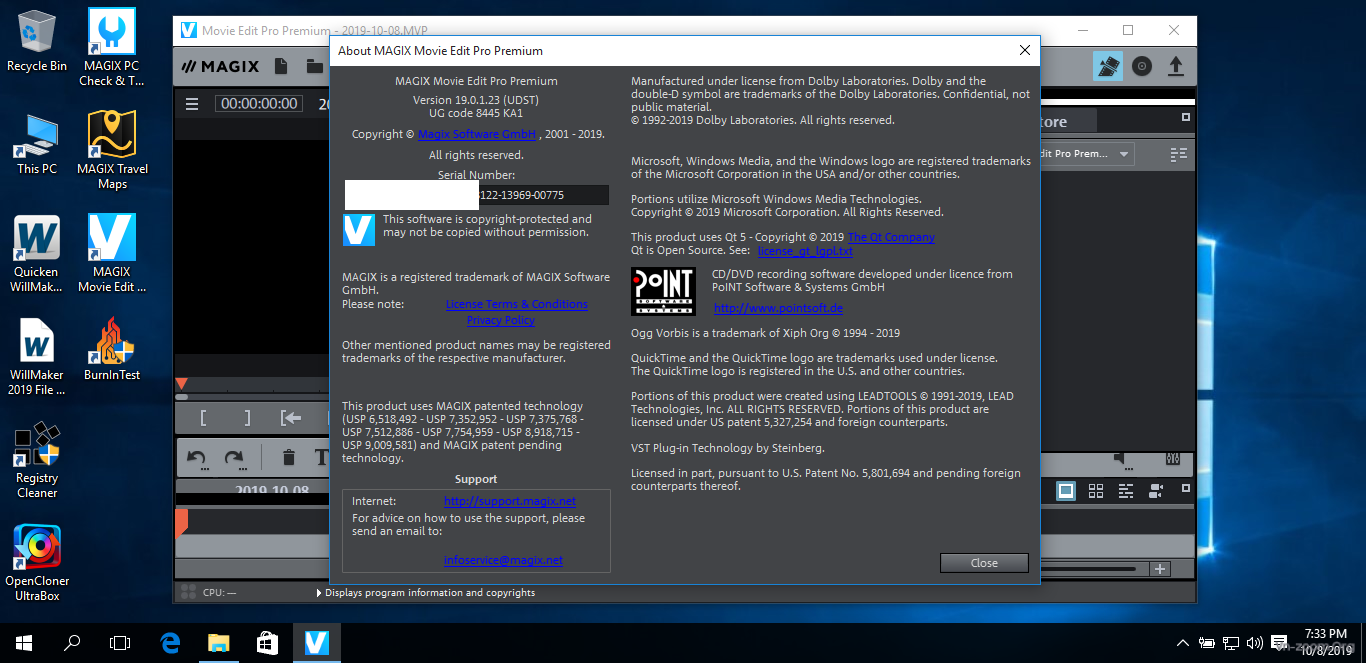Screen dimensions: 1366x663
Task: Launch Microsoft Edge from taskbar
Action: click(170, 643)
